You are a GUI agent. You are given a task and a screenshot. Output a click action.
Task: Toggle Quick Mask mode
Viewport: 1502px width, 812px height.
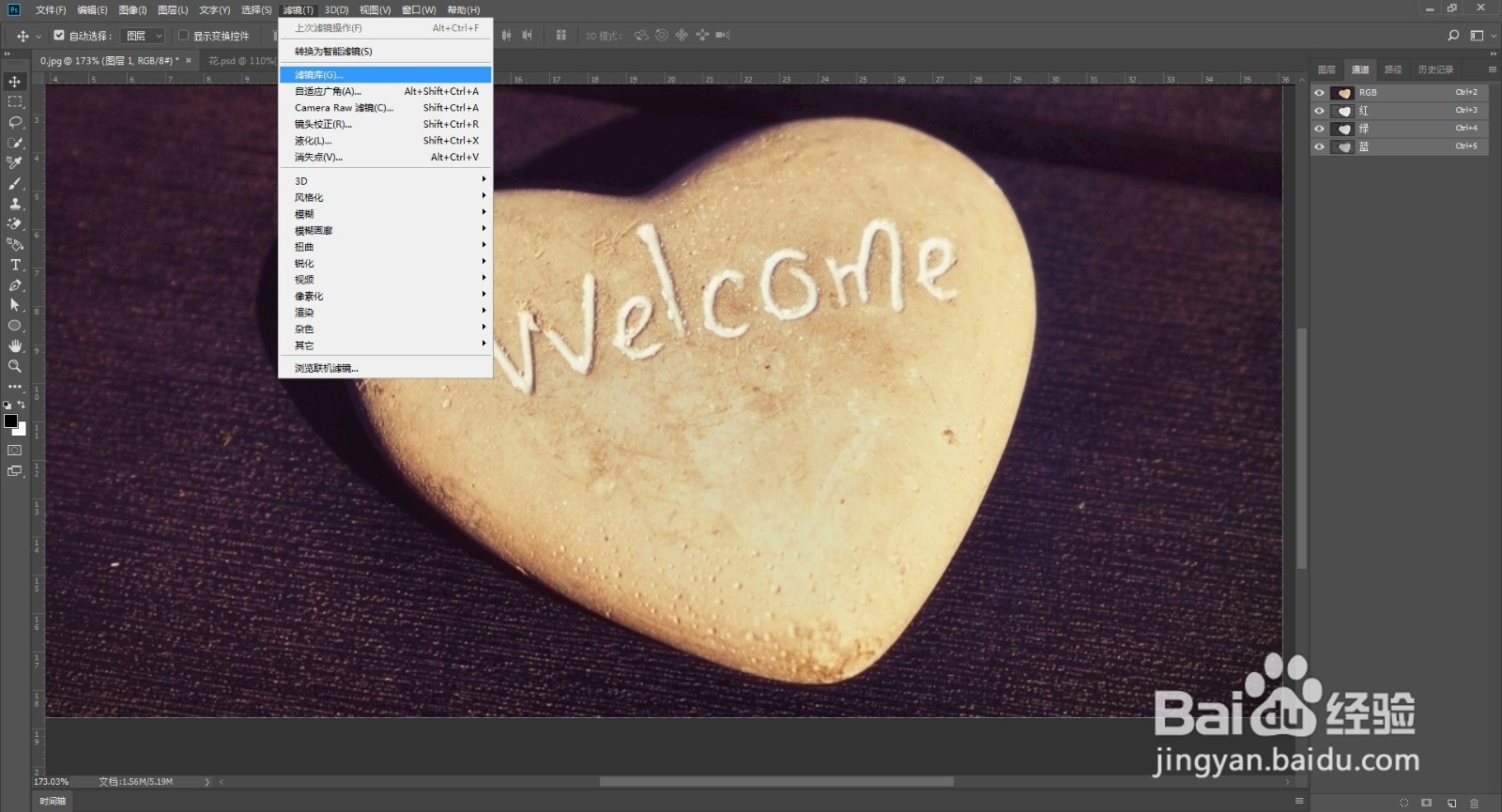(x=15, y=451)
